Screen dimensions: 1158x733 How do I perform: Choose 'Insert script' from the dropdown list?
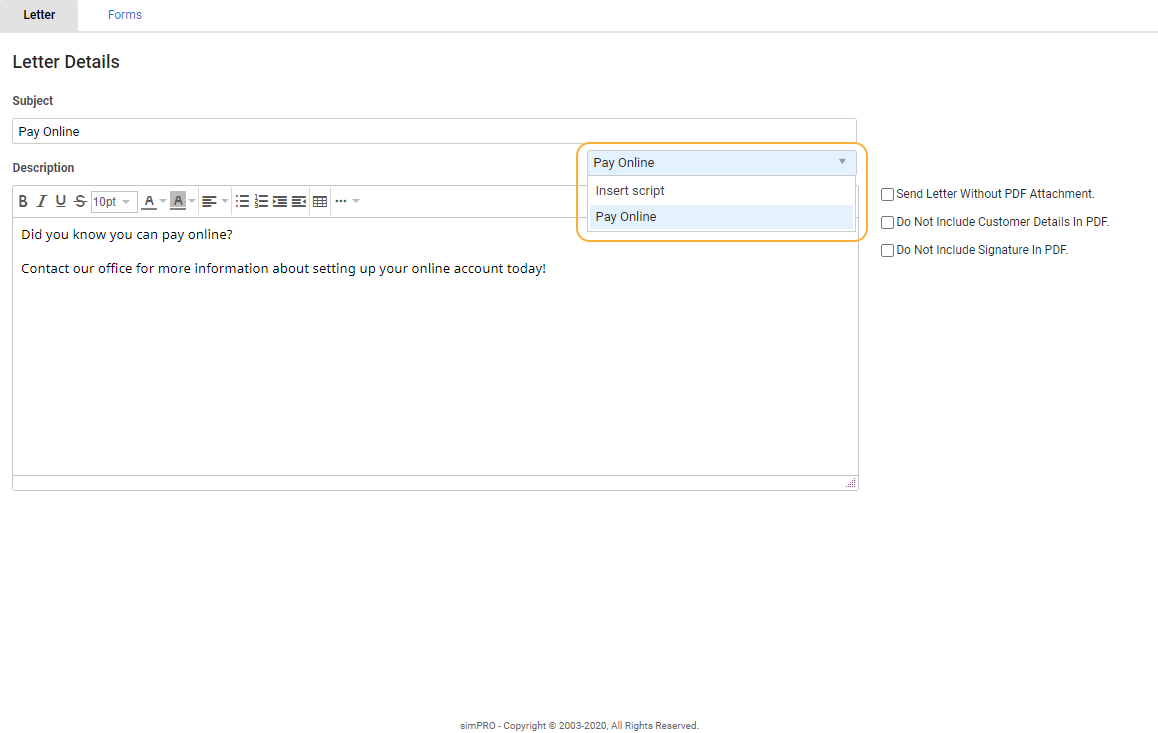[722, 190]
